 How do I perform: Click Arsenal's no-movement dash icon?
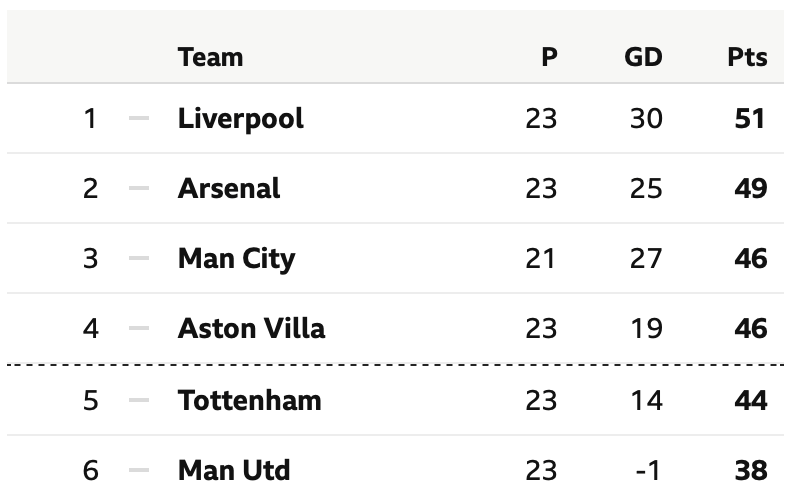pyautogui.click(x=139, y=188)
